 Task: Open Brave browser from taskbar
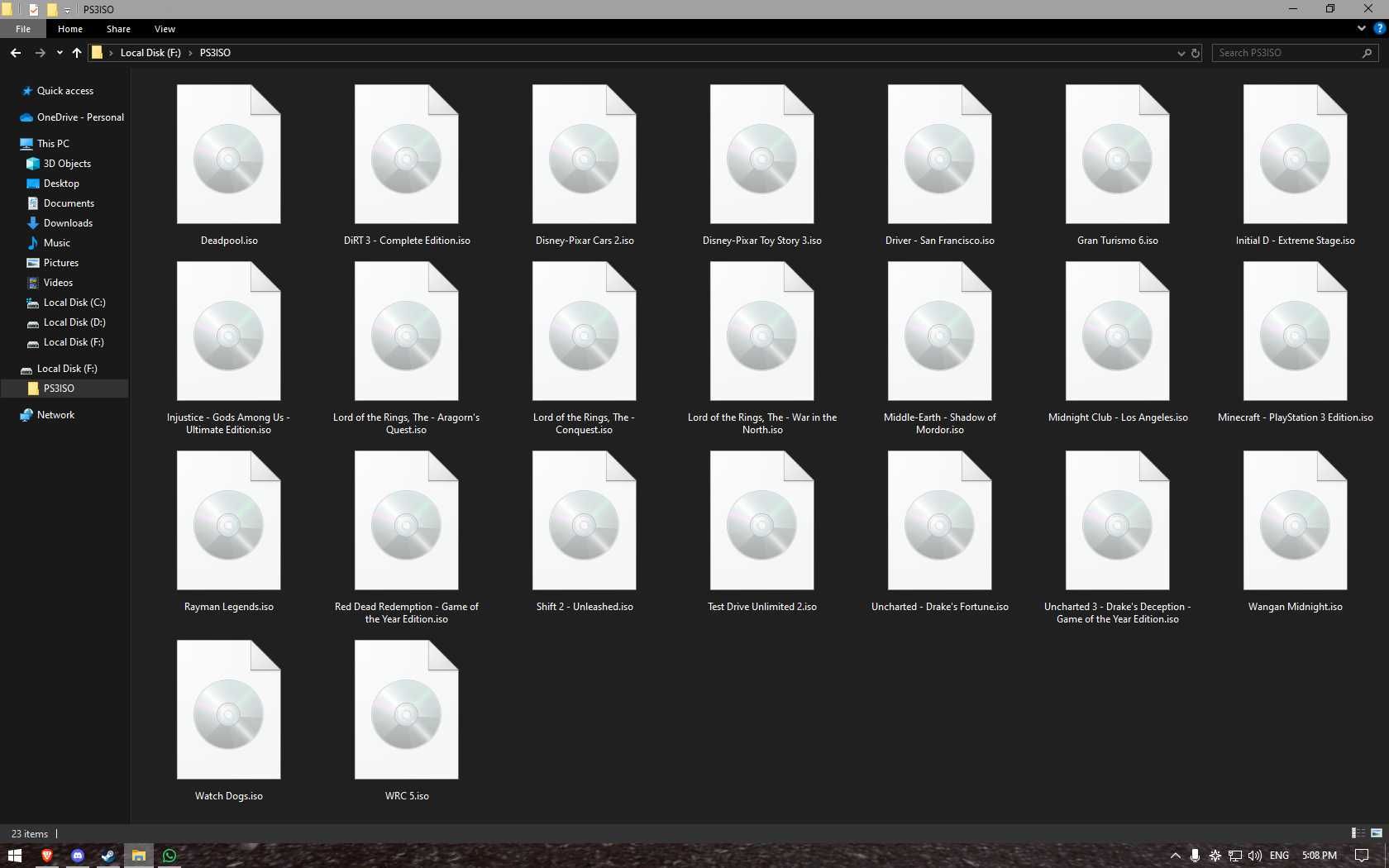click(x=46, y=856)
